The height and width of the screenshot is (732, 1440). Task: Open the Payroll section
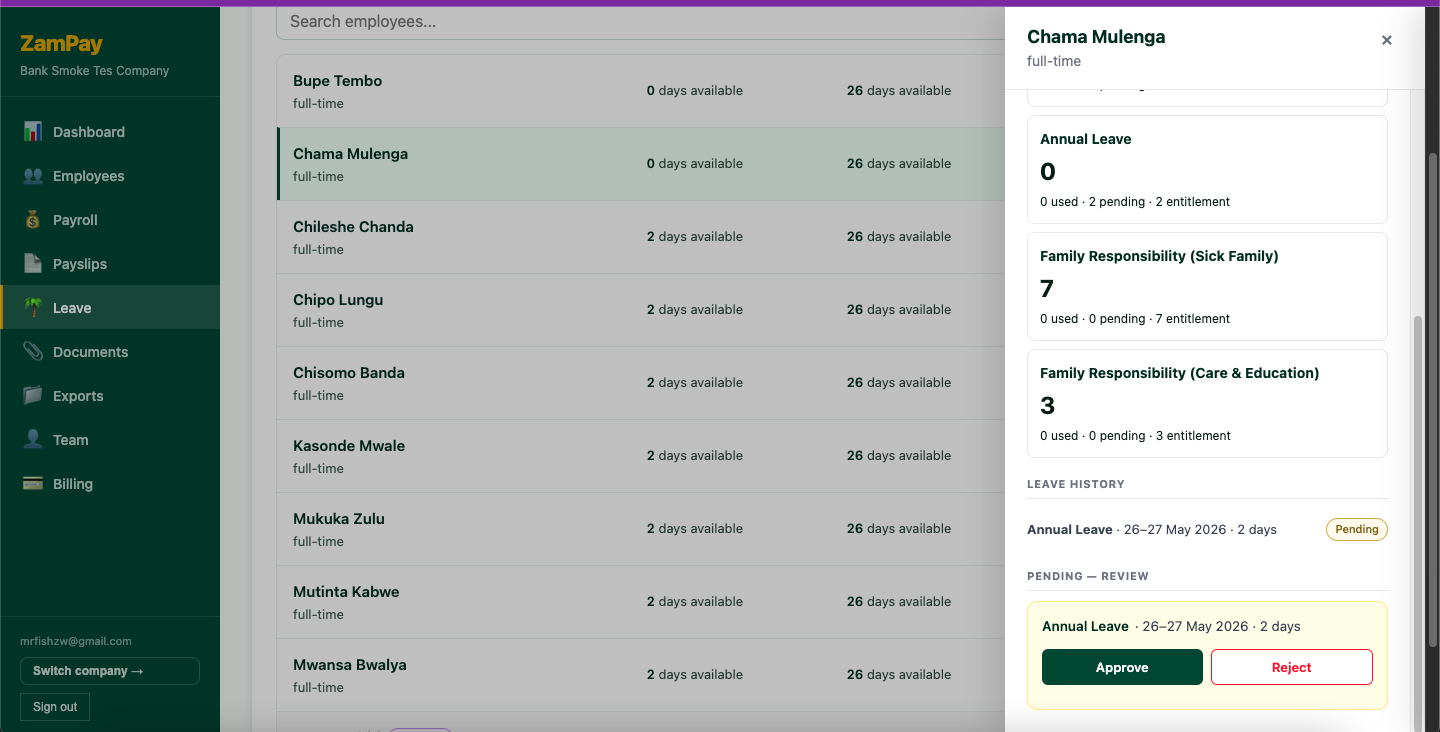click(x=110, y=220)
